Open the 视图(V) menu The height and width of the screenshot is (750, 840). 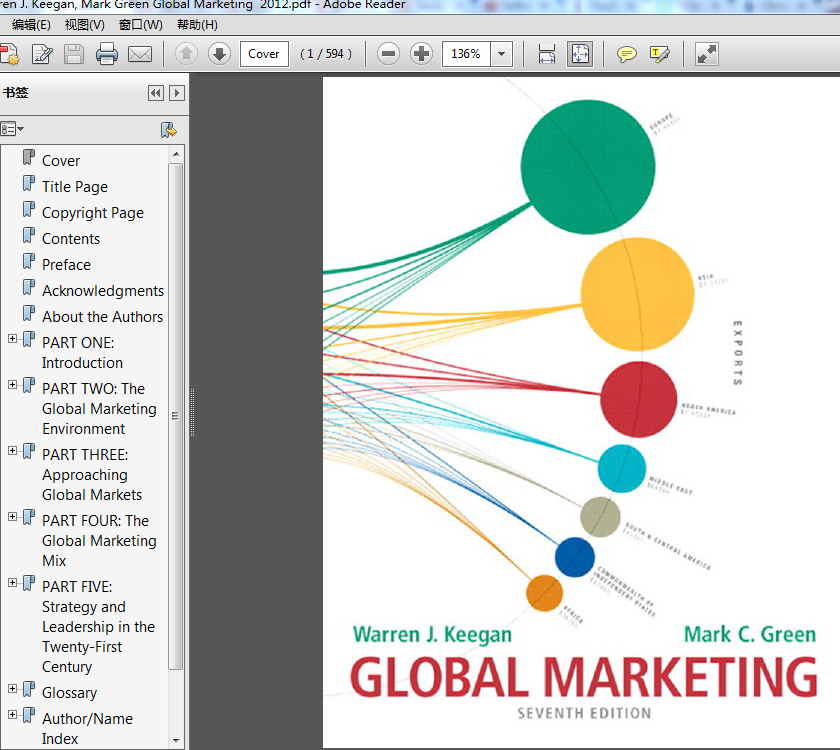84,25
